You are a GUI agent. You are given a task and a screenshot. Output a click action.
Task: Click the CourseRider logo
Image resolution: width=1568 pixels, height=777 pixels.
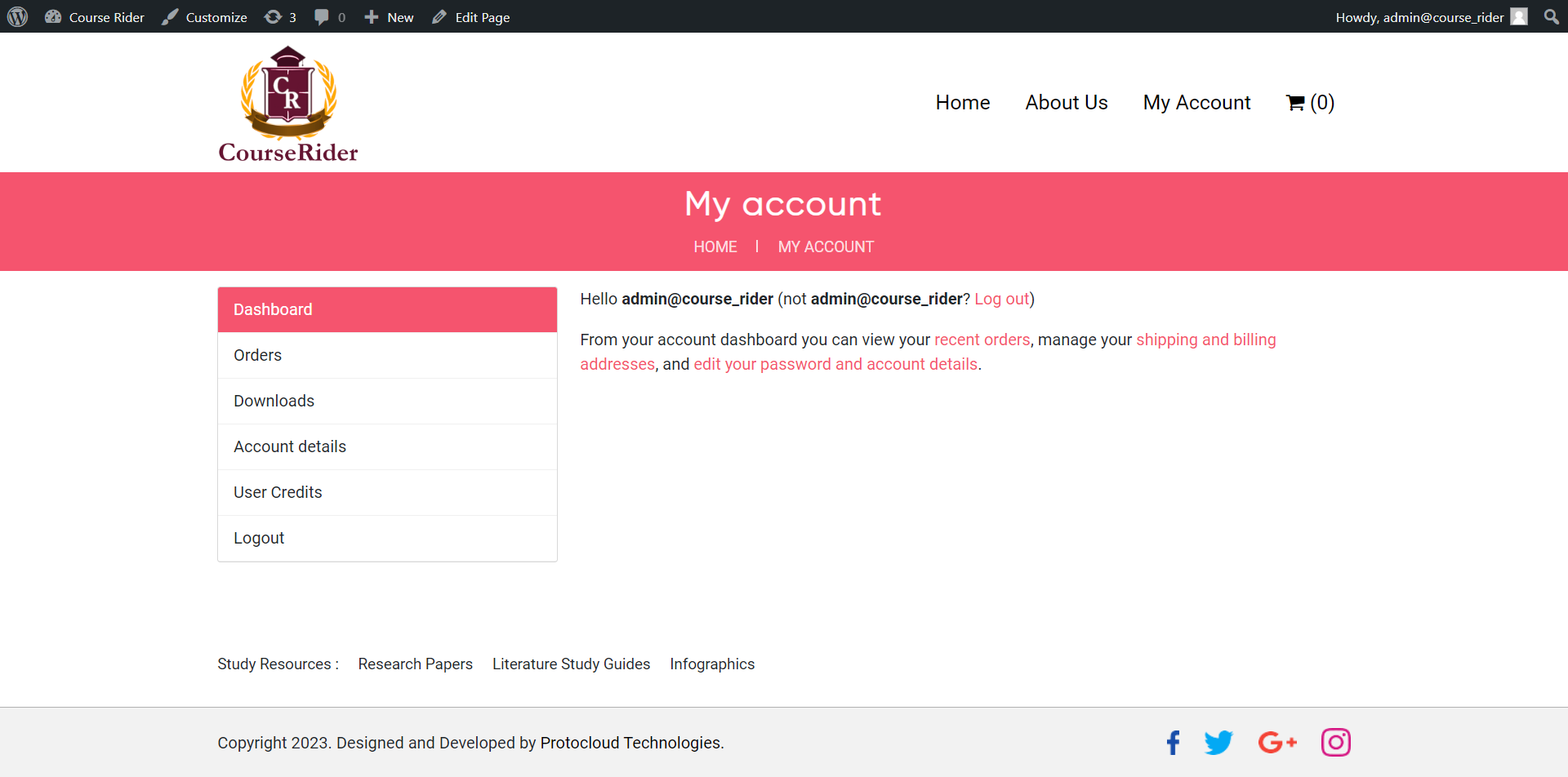click(x=288, y=104)
